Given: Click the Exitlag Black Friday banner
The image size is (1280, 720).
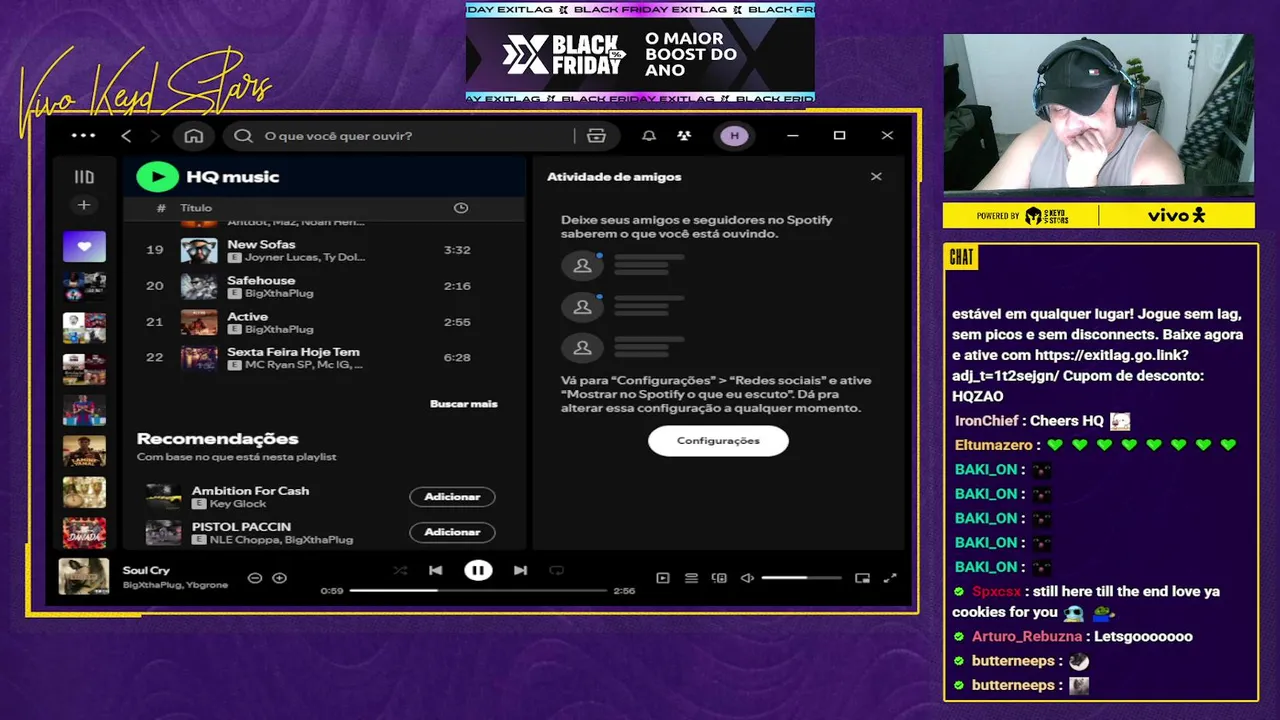Looking at the screenshot, I should point(640,52).
